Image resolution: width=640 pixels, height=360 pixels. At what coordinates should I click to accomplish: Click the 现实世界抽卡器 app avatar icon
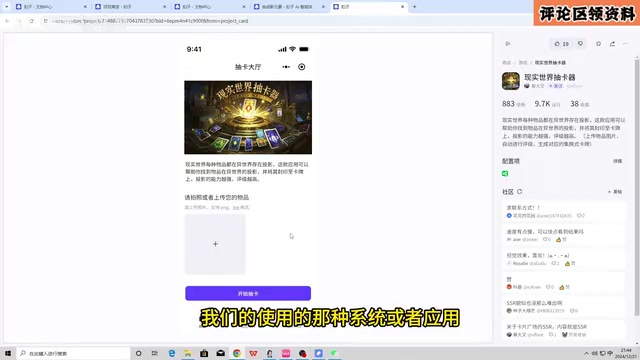pos(511,81)
